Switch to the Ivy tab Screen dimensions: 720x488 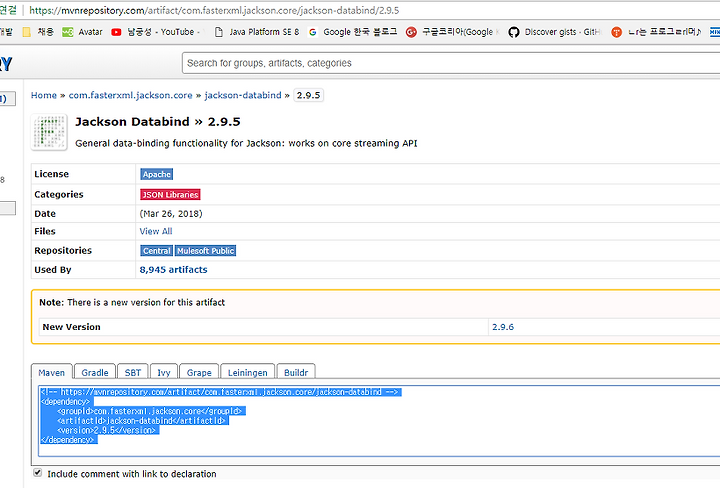click(x=164, y=372)
